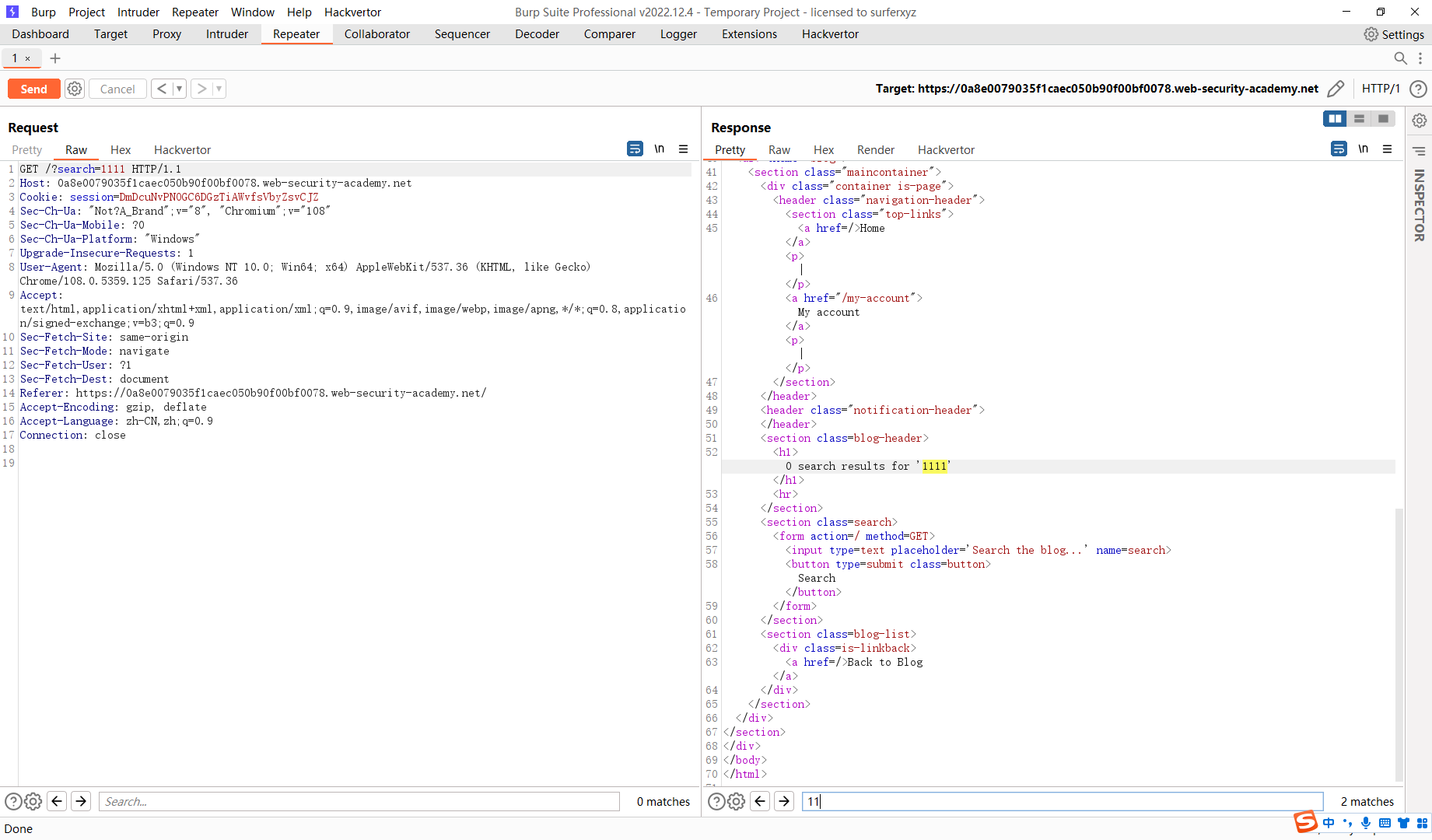Screen dimensions: 1432x840
Task: Open the Project menu
Action: pos(86,12)
